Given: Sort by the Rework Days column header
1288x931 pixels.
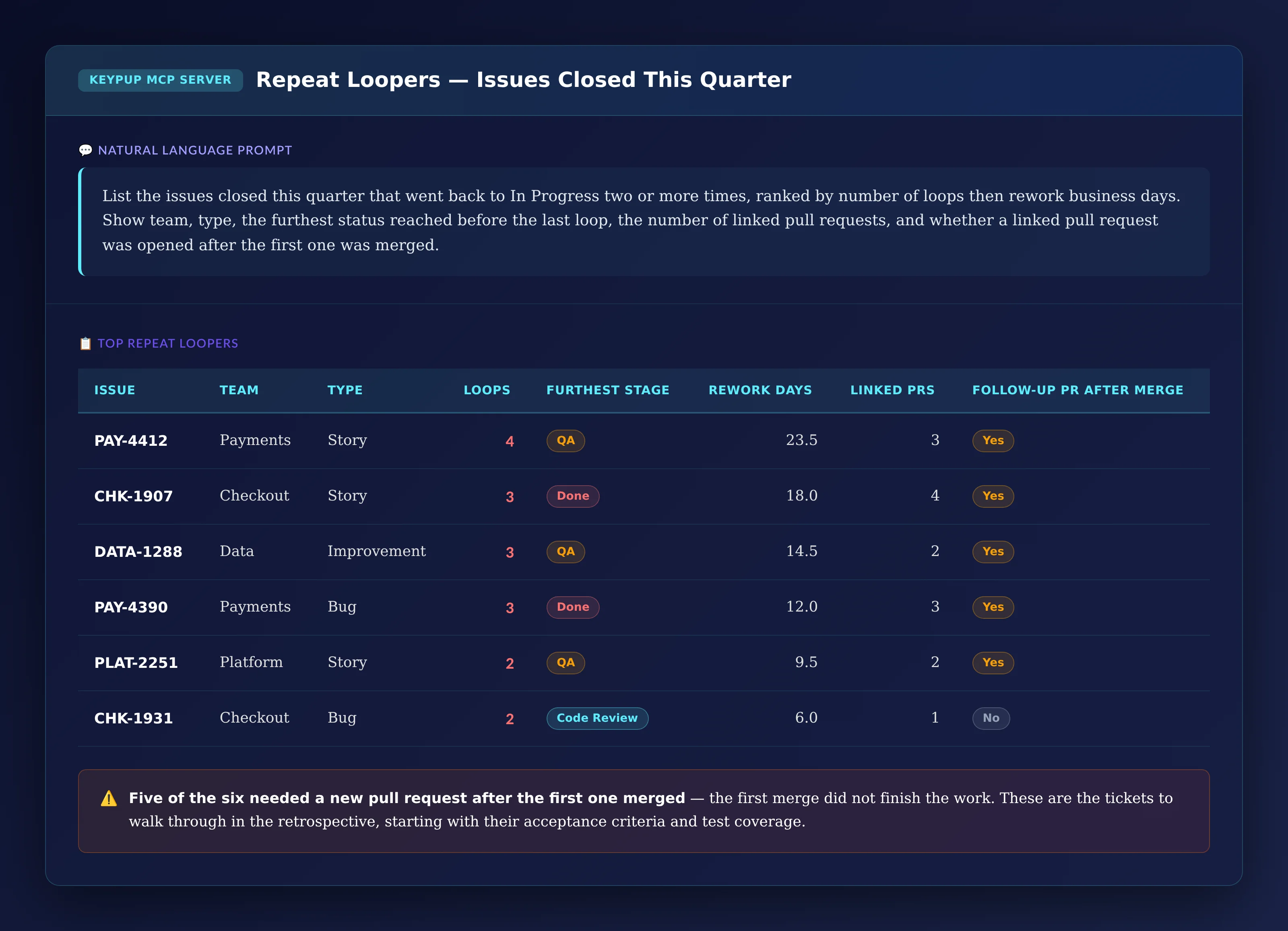Looking at the screenshot, I should point(760,390).
